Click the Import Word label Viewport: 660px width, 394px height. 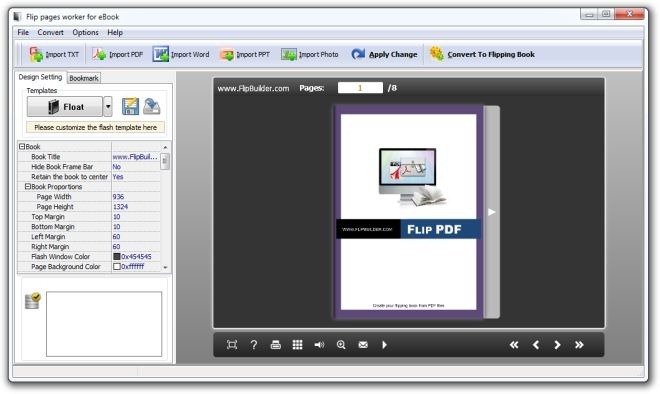[190, 55]
